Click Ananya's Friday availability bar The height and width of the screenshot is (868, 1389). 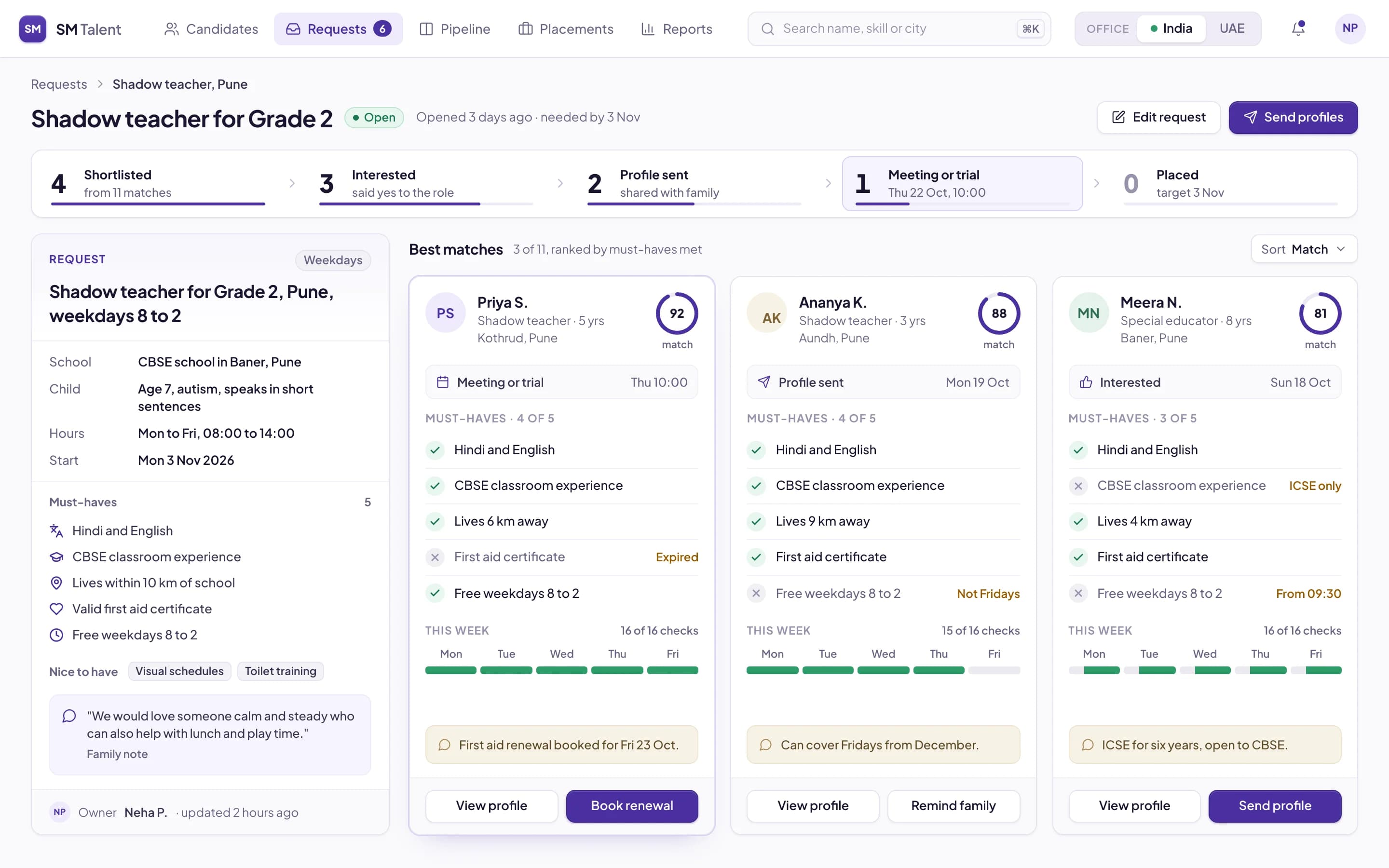tap(994, 670)
